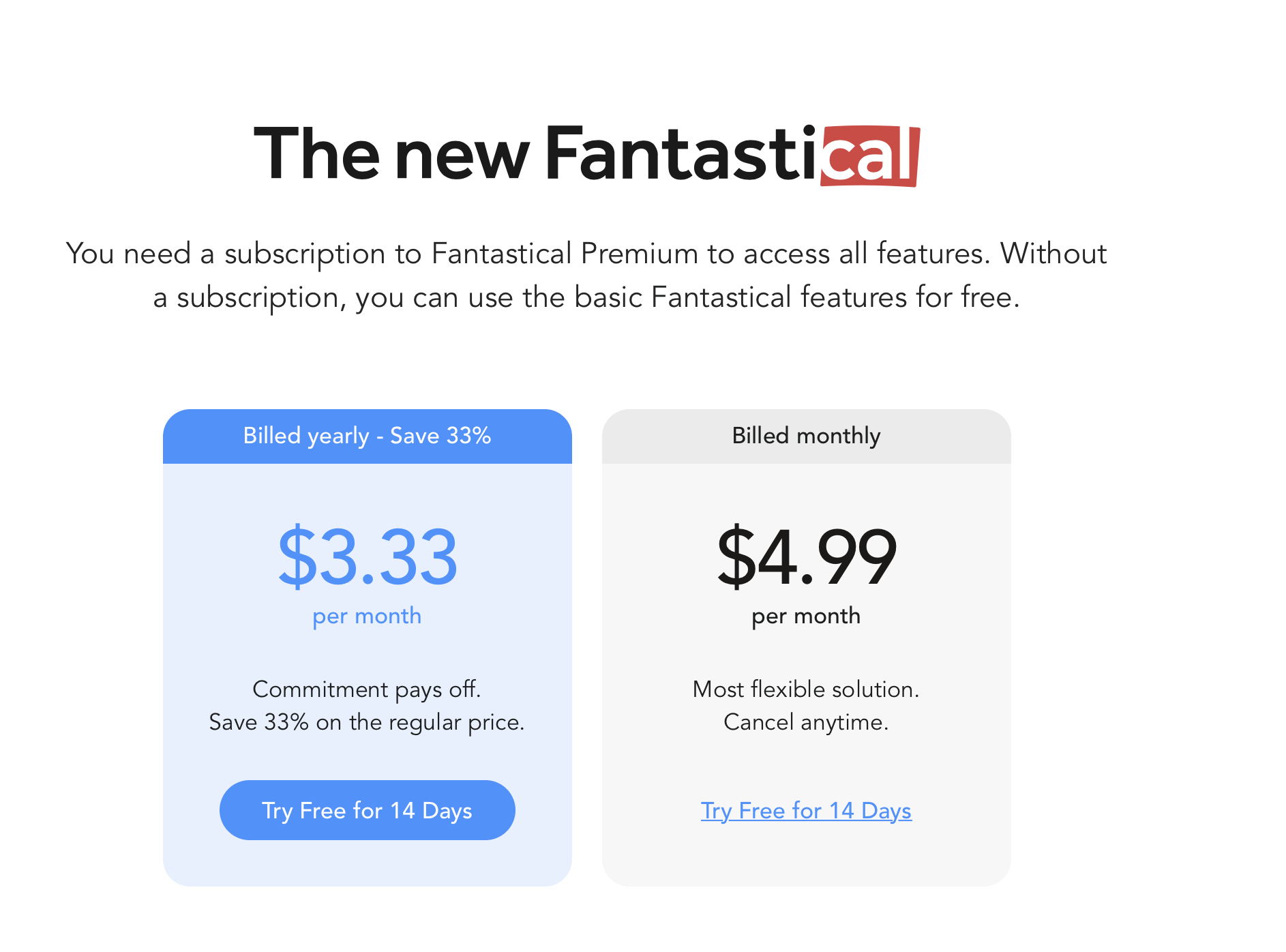The image size is (1286, 952).
Task: Click the 'Cancel anytime.' text
Action: tap(806, 722)
